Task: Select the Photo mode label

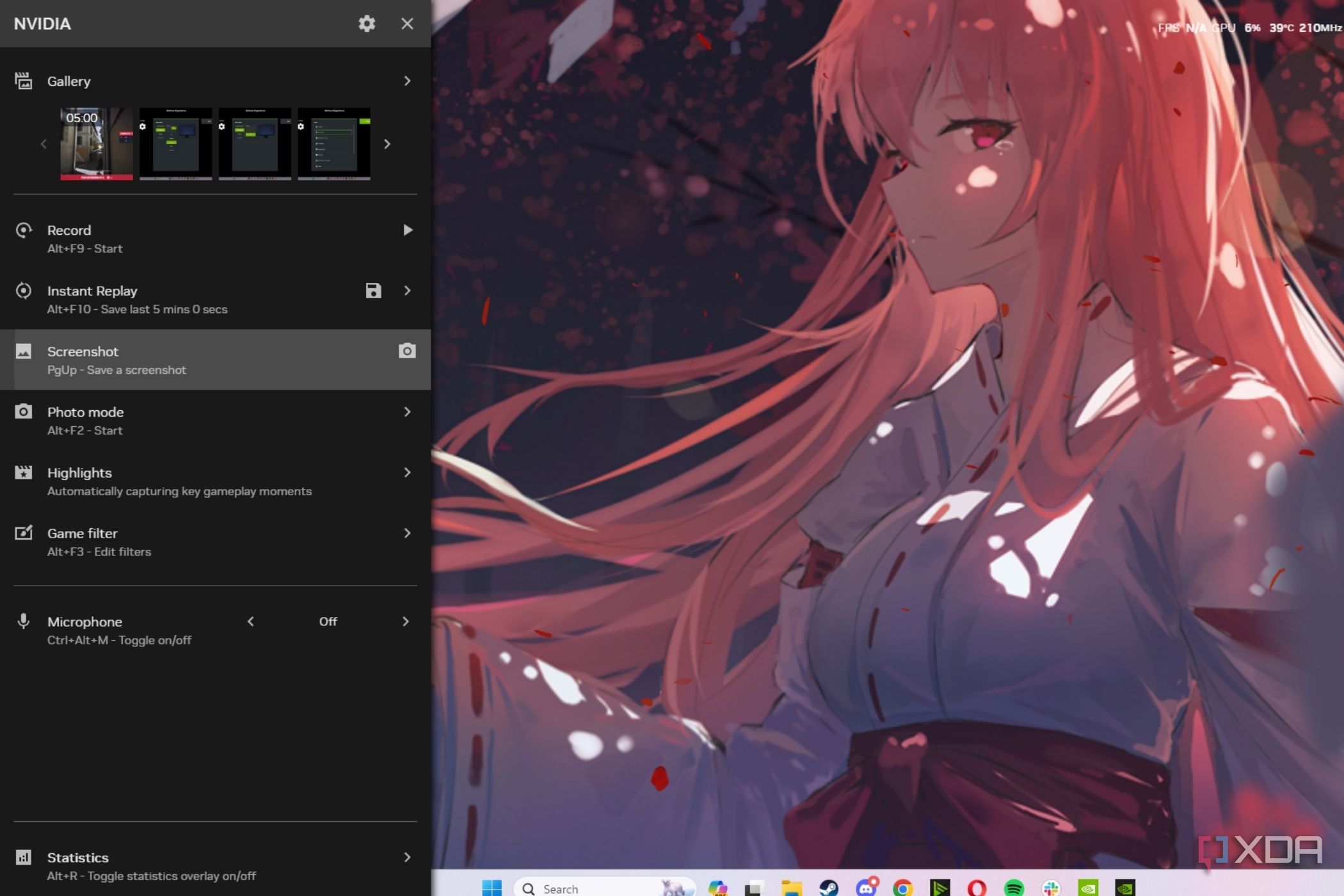Action: point(85,412)
